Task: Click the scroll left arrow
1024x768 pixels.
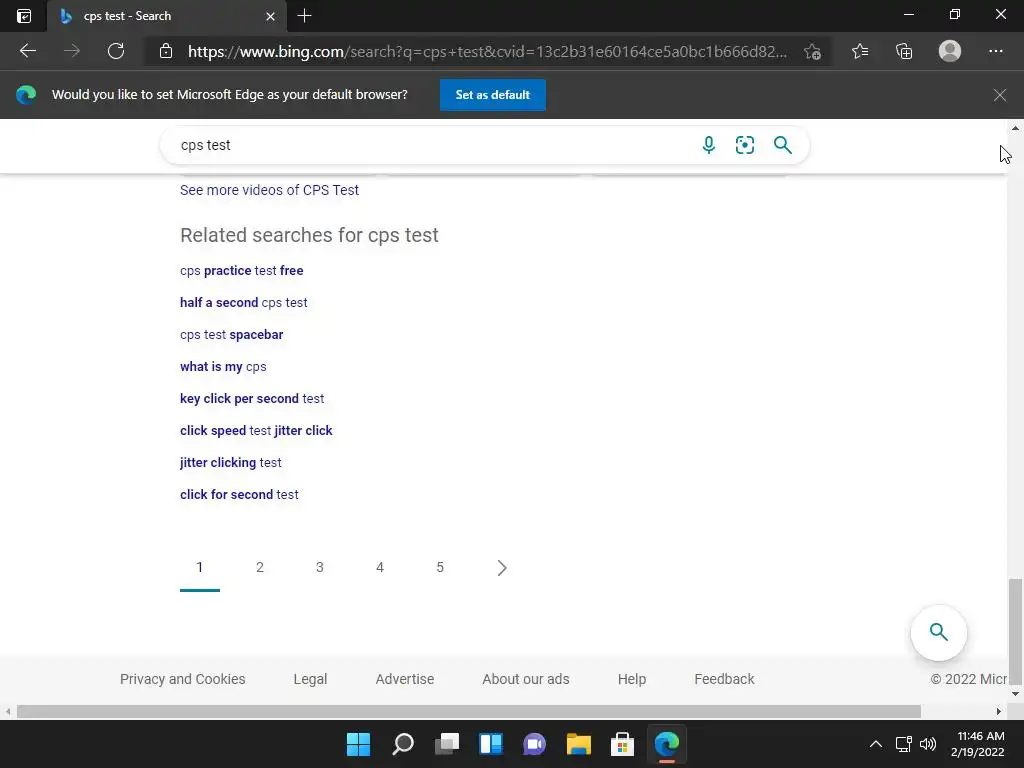Action: [x=7, y=711]
